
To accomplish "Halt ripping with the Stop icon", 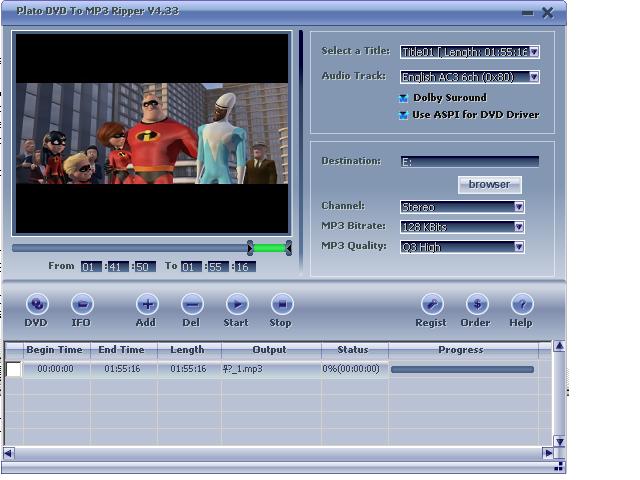I will coord(282,304).
